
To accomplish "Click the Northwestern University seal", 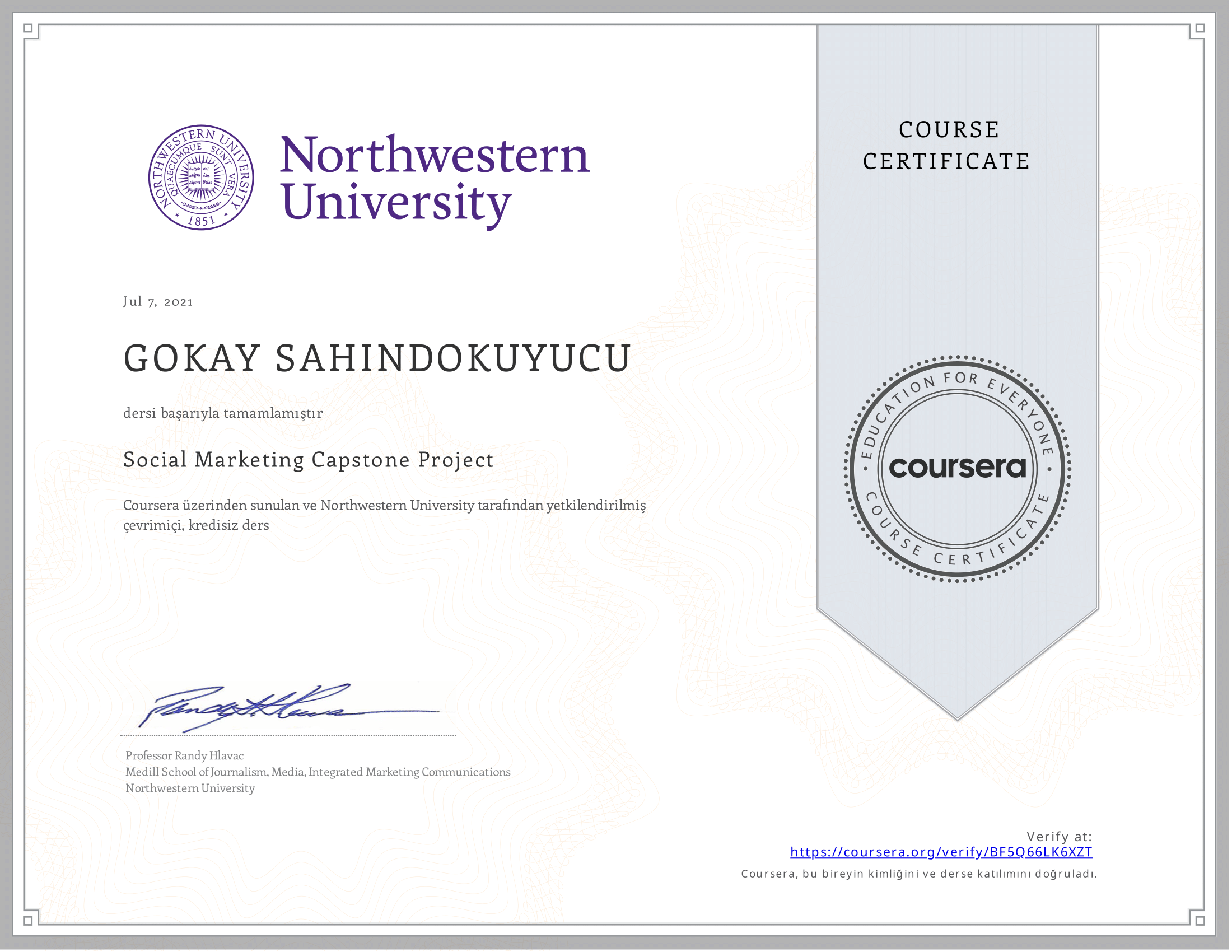I will pyautogui.click(x=201, y=177).
